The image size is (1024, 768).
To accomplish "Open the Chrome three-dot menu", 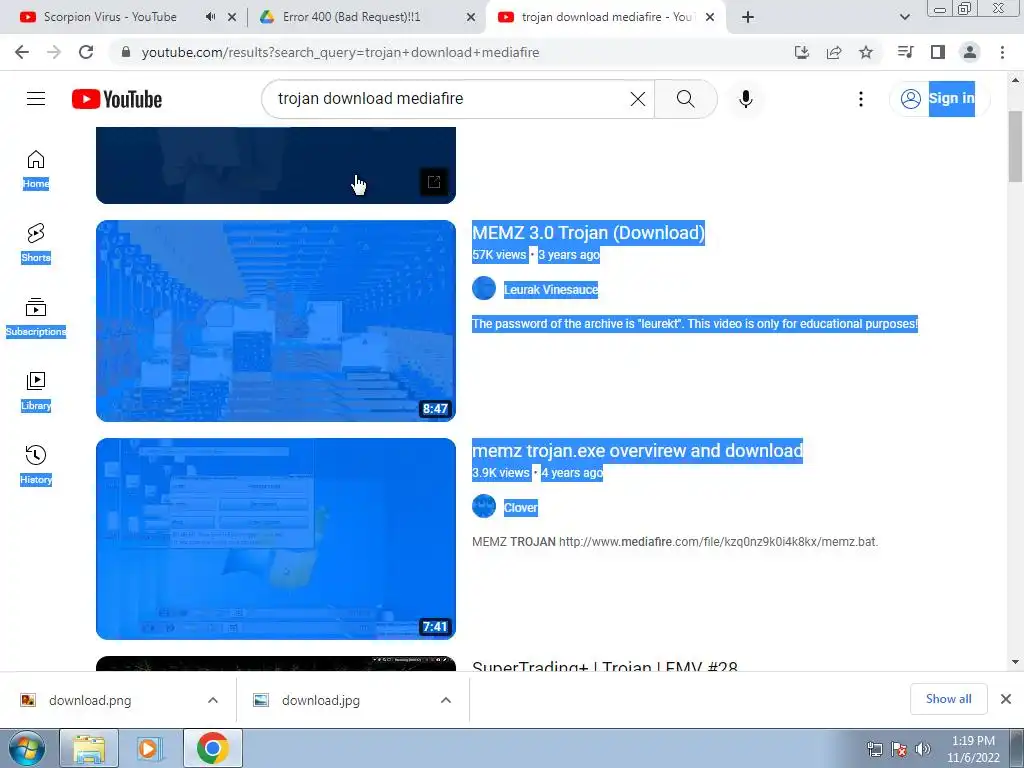I will 1002,52.
